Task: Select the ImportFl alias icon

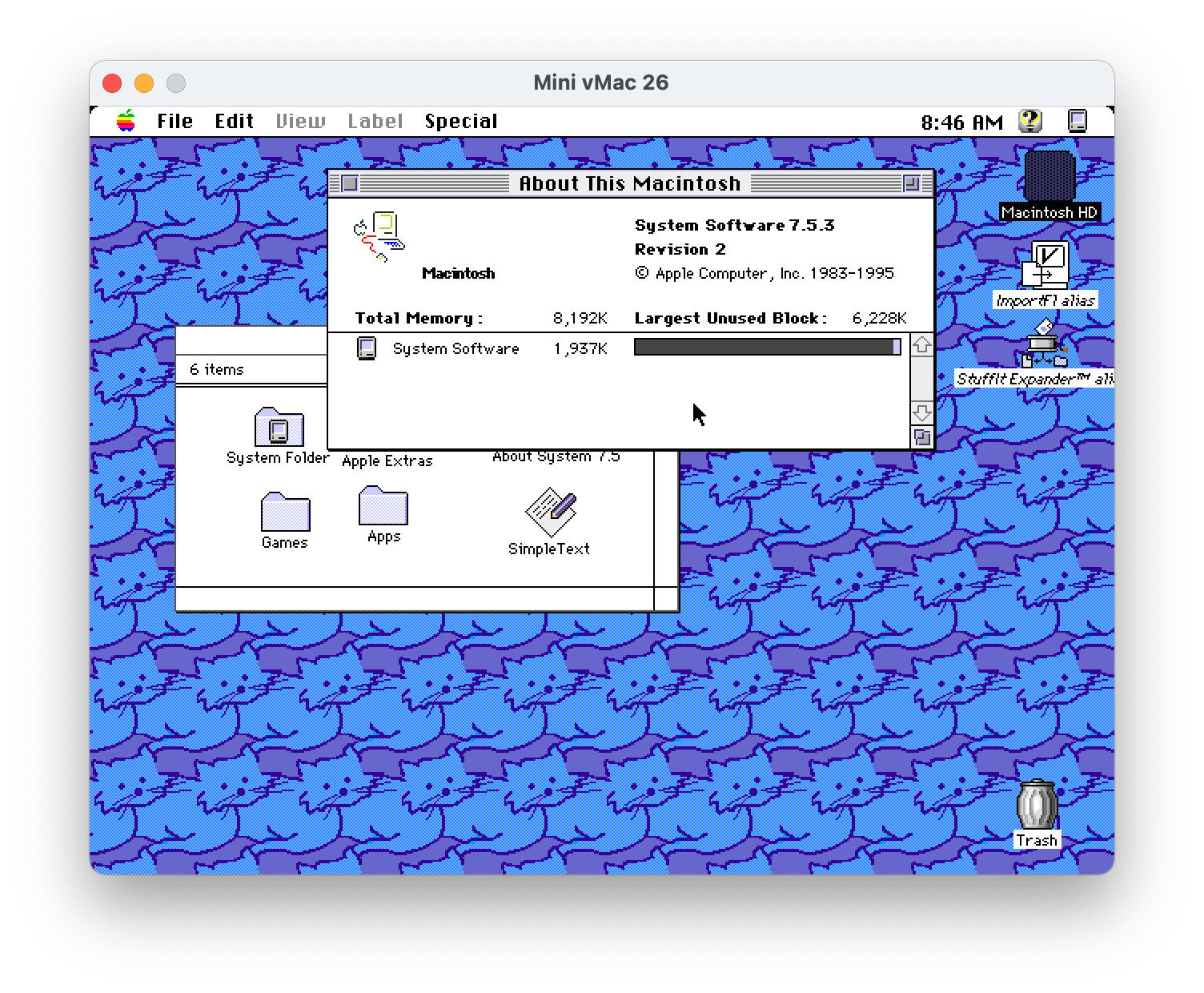Action: coord(1045,265)
